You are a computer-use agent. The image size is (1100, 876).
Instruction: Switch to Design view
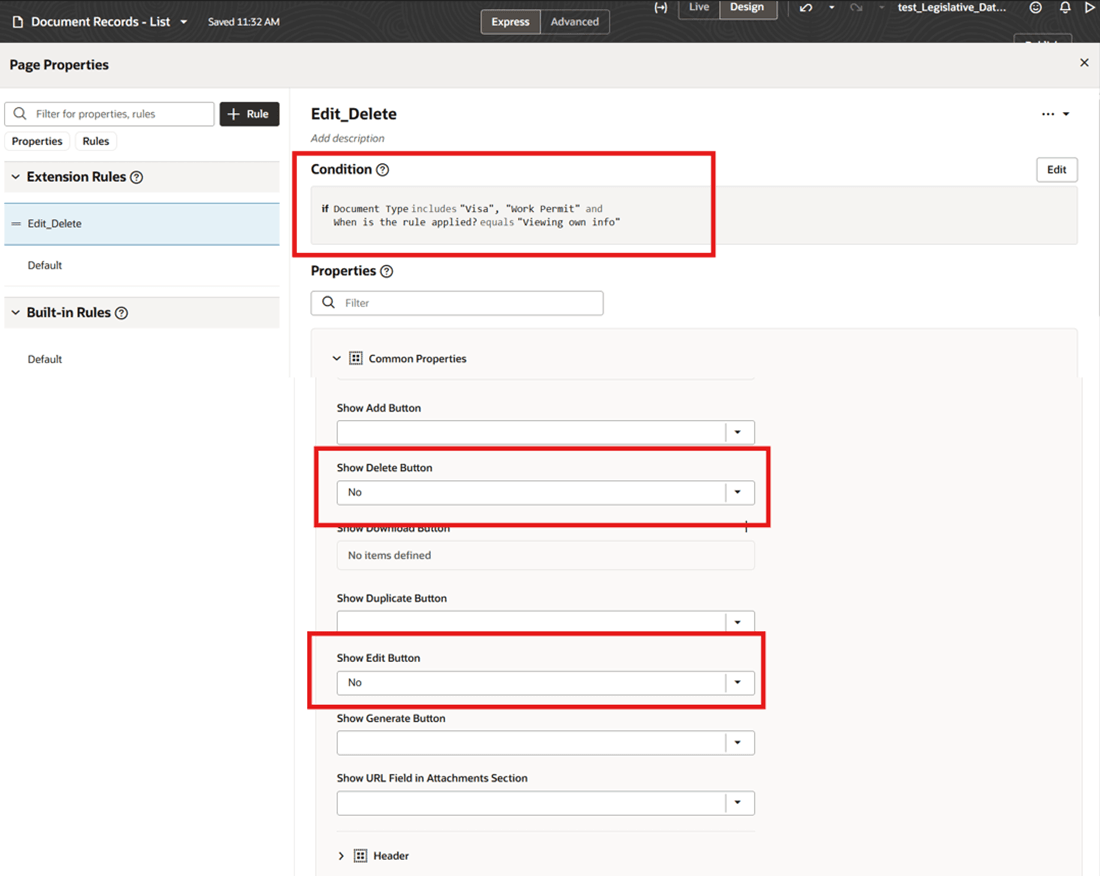pos(747,8)
